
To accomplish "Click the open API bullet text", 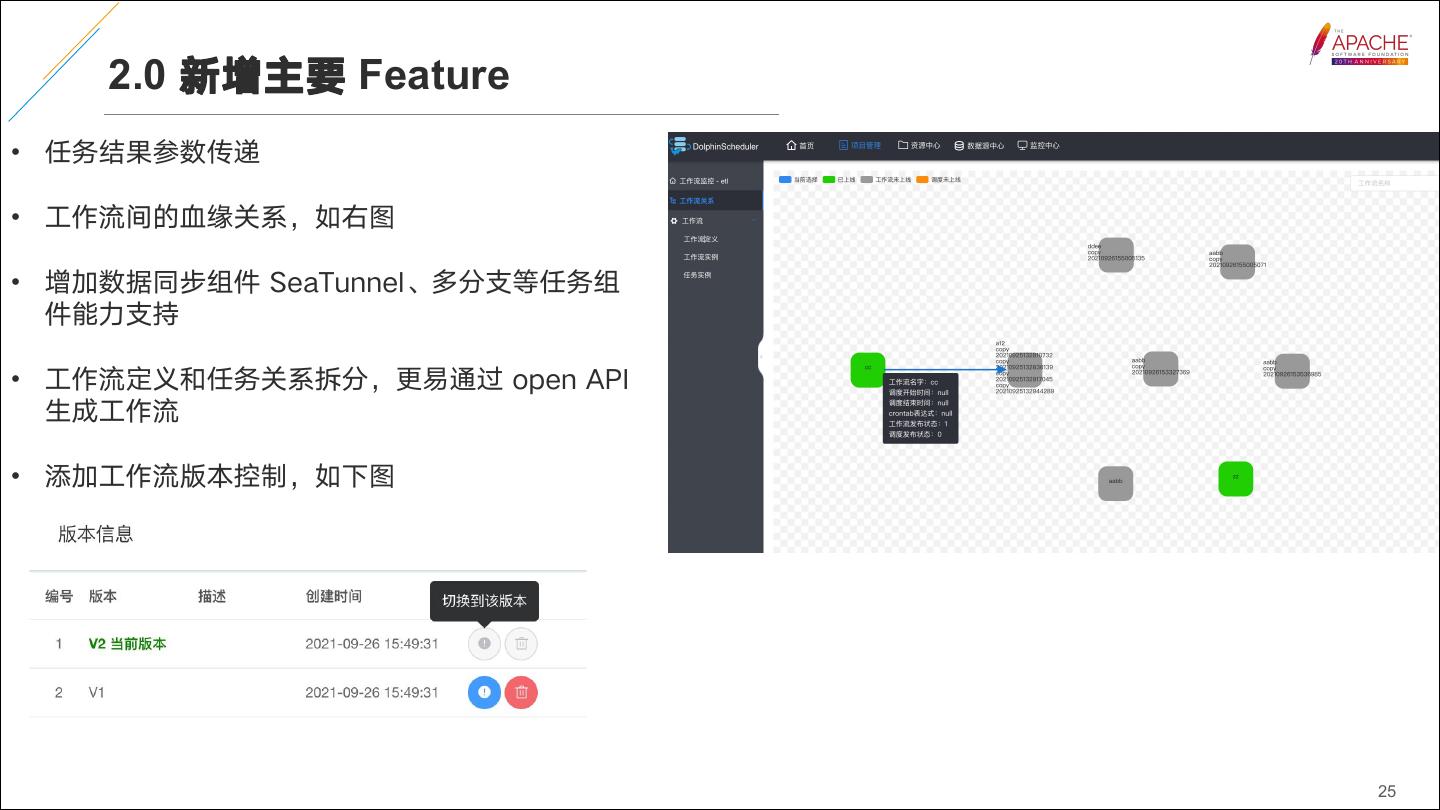I will point(336,395).
